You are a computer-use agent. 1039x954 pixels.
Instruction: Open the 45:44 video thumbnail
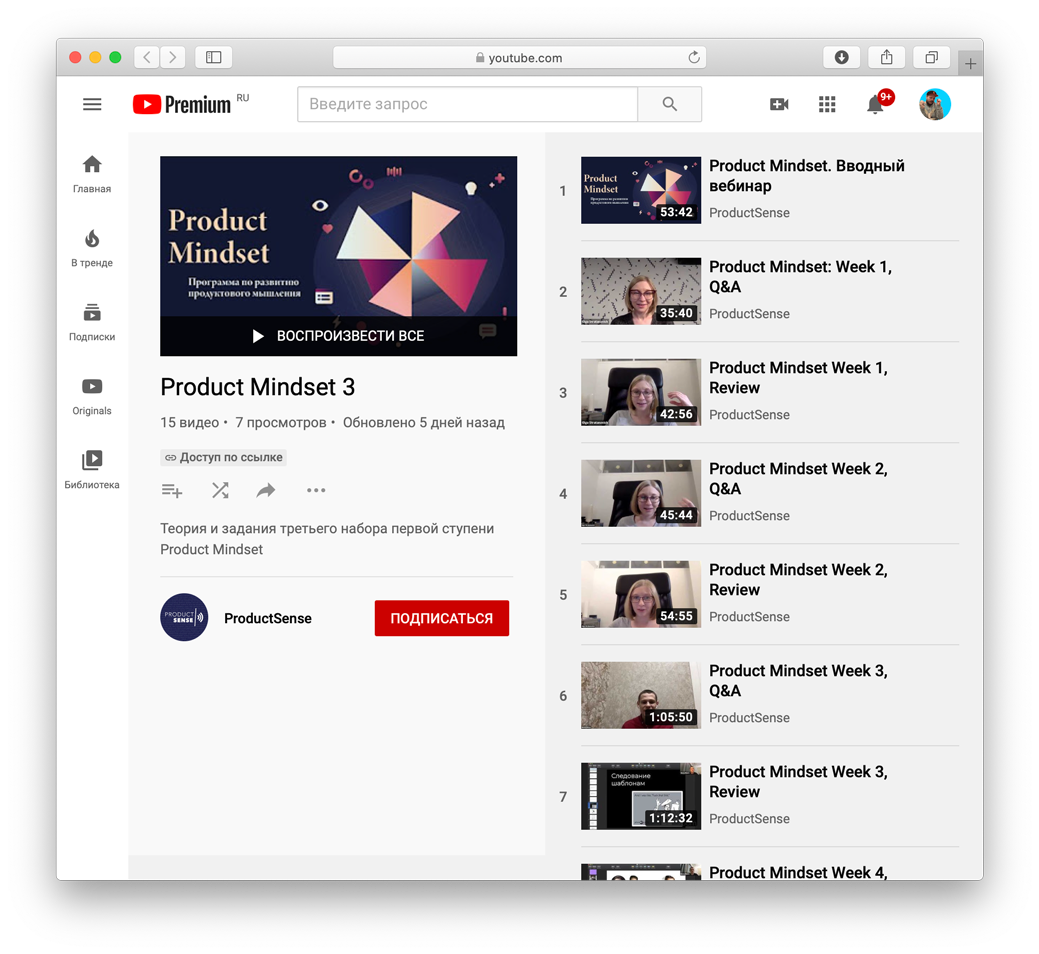(641, 493)
